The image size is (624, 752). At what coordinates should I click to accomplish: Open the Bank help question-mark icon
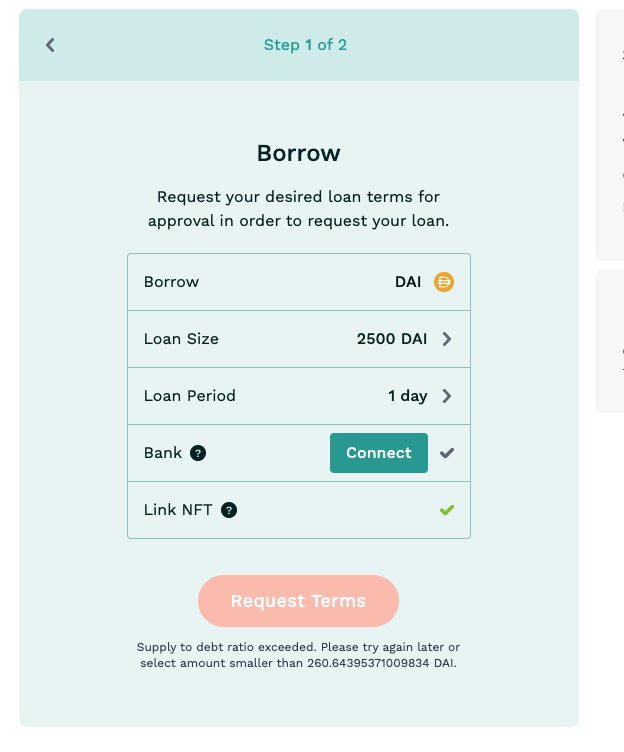tap(198, 453)
